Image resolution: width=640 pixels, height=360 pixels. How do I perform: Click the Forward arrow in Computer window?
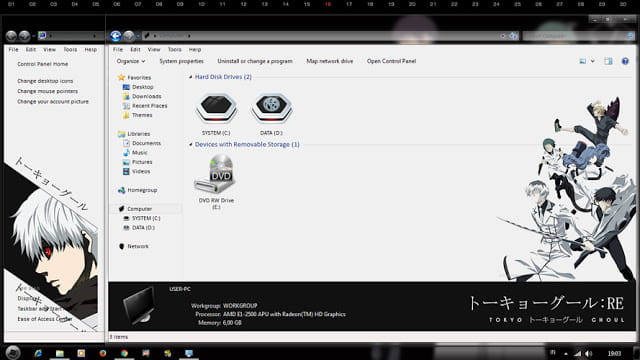click(129, 36)
